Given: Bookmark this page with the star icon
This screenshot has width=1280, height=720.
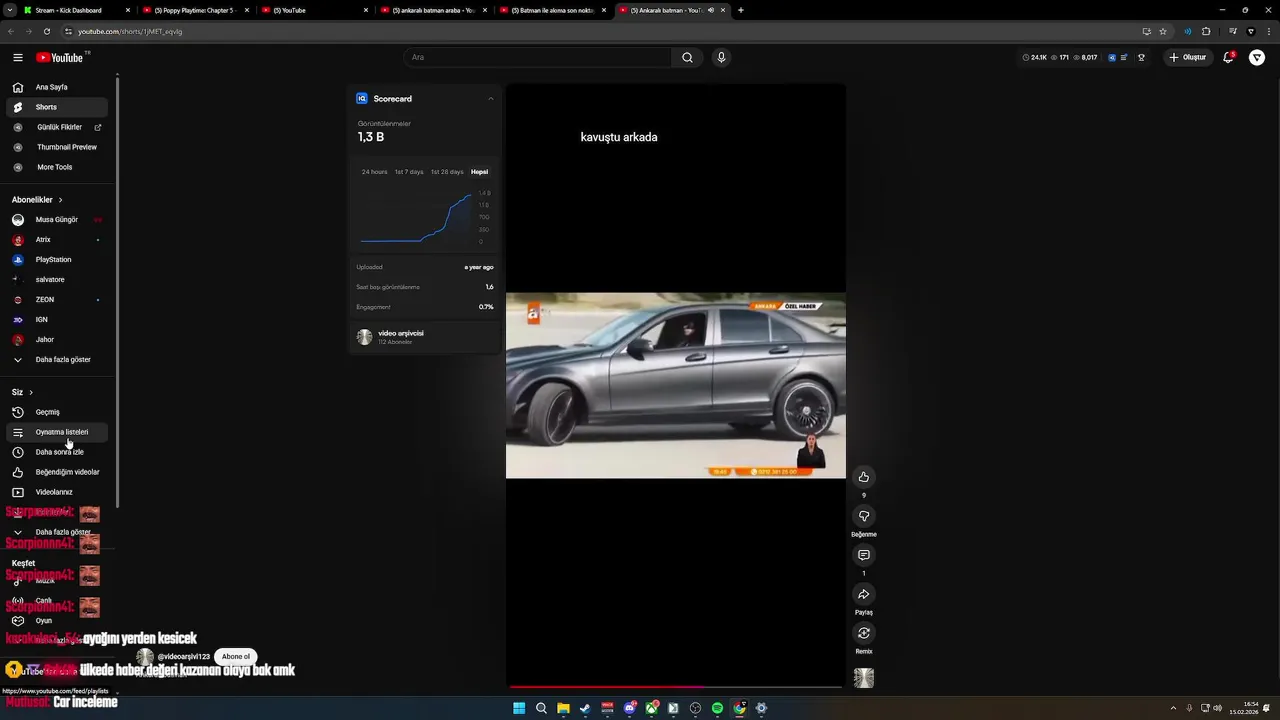Looking at the screenshot, I should tap(1163, 31).
